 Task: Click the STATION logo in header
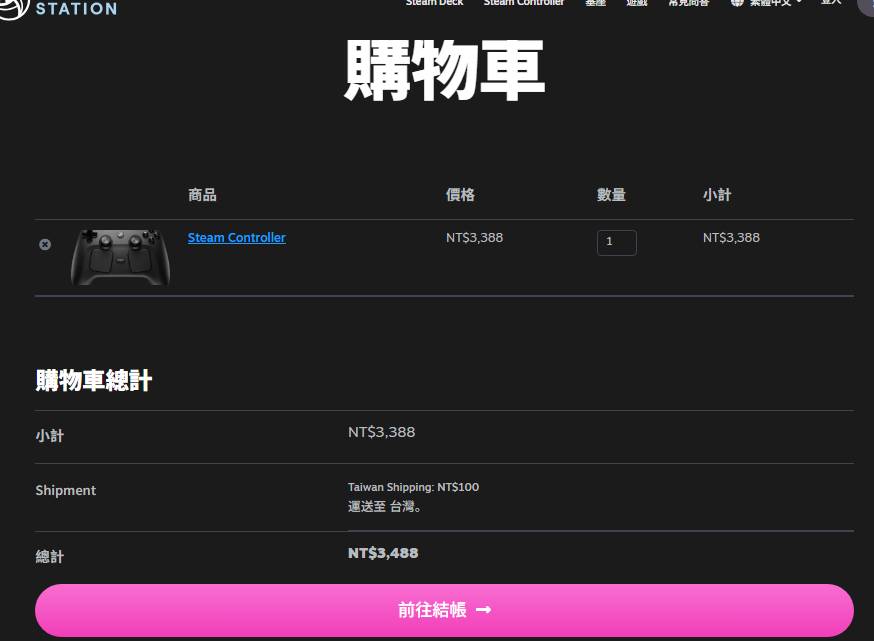(x=59, y=8)
